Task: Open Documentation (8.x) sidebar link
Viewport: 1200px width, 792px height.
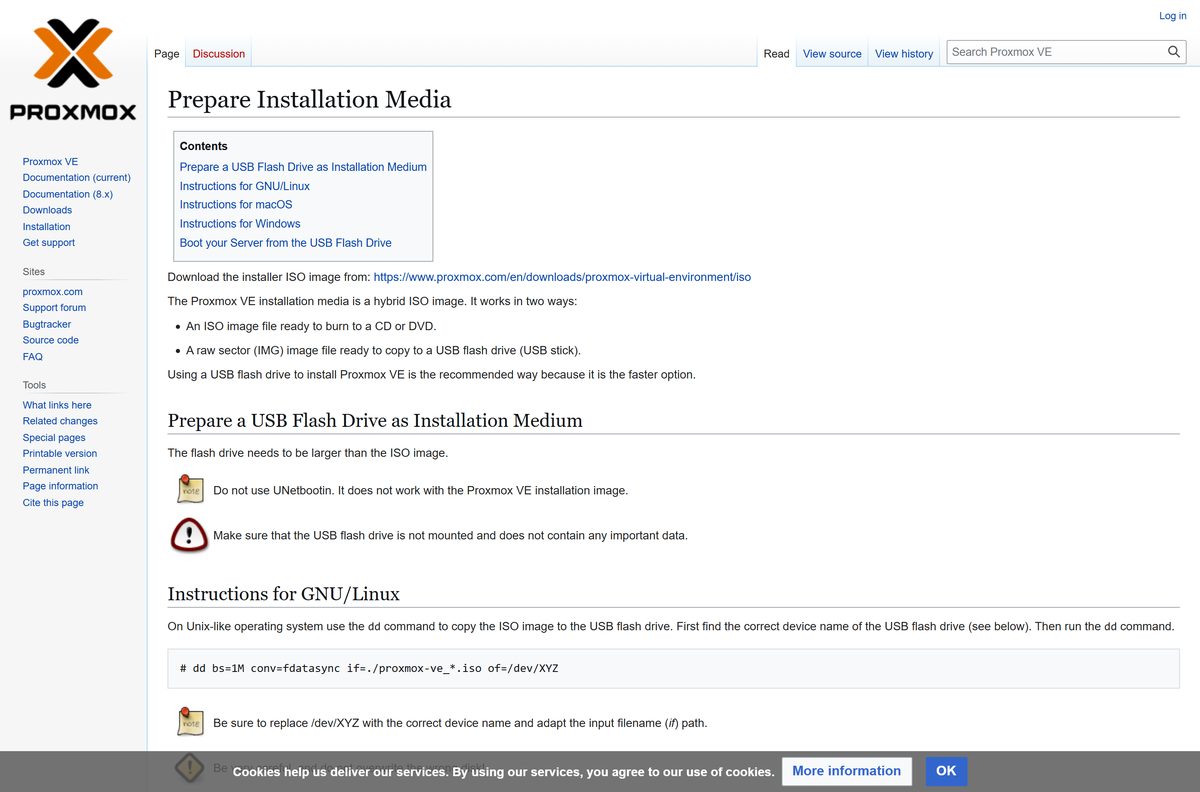Action: click(x=68, y=194)
